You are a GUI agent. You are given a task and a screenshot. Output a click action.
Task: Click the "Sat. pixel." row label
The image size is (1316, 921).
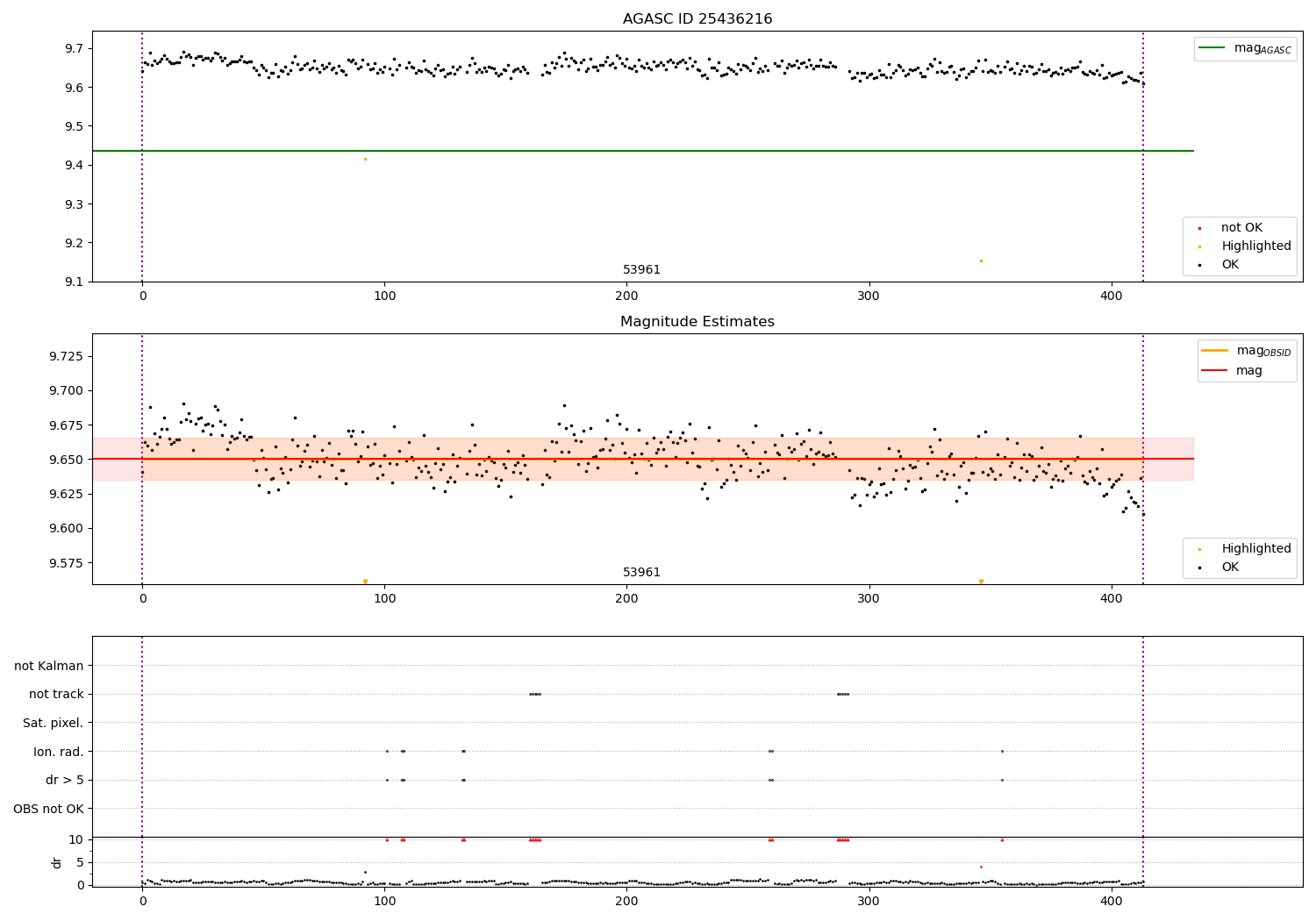(x=54, y=723)
